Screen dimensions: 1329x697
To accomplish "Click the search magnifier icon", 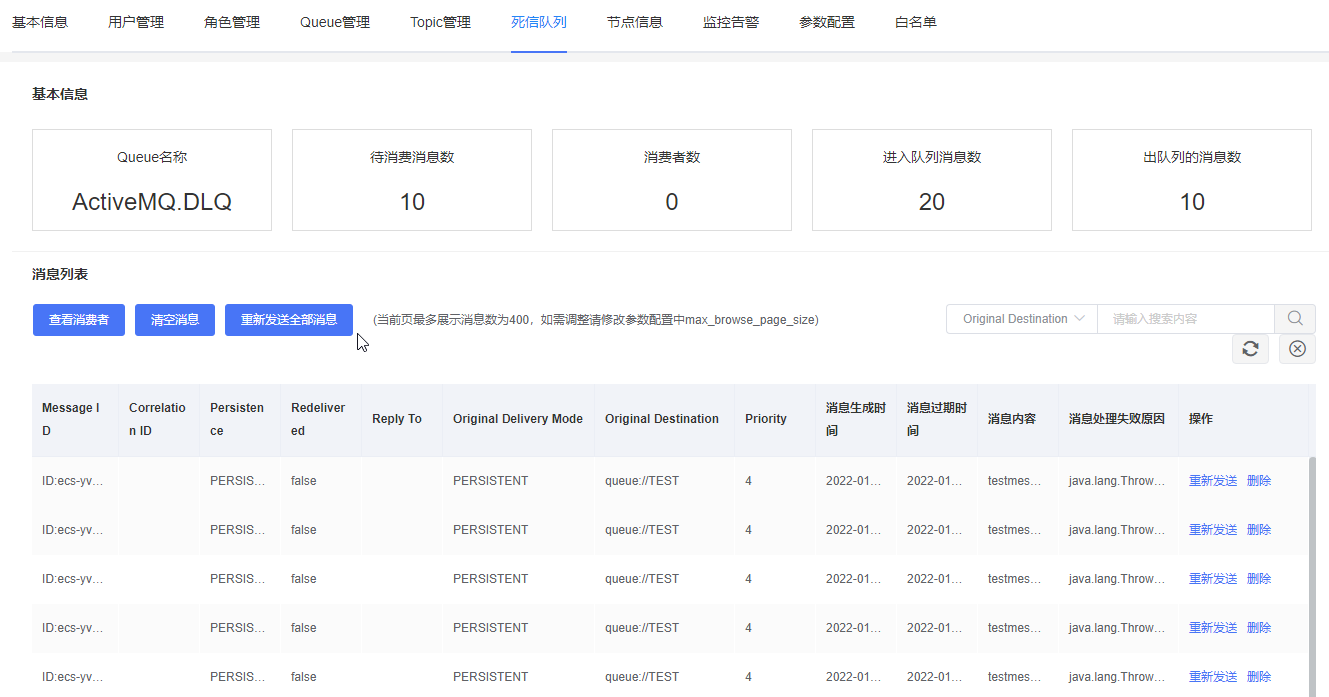I will (x=1295, y=319).
